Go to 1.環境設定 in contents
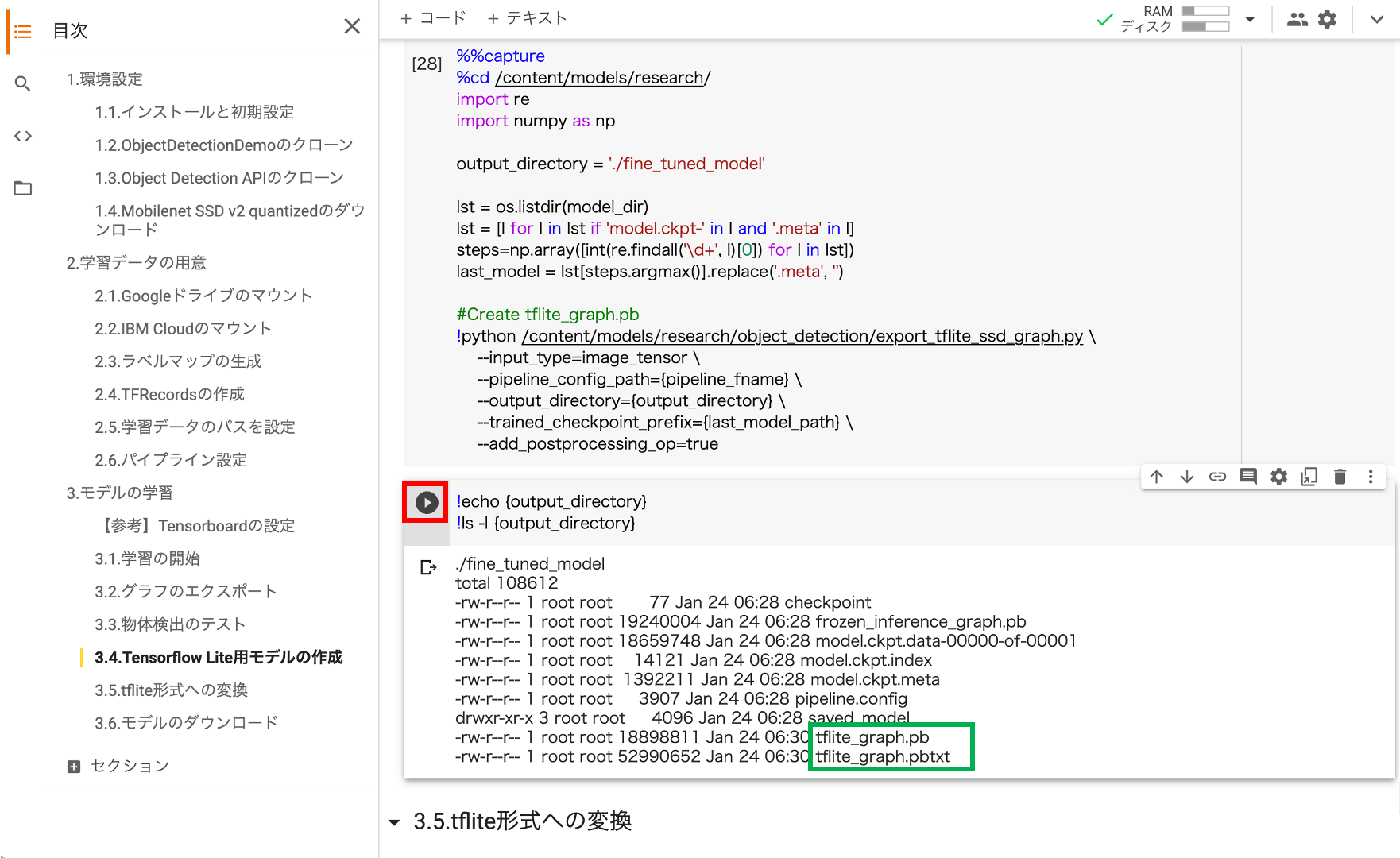 (105, 79)
